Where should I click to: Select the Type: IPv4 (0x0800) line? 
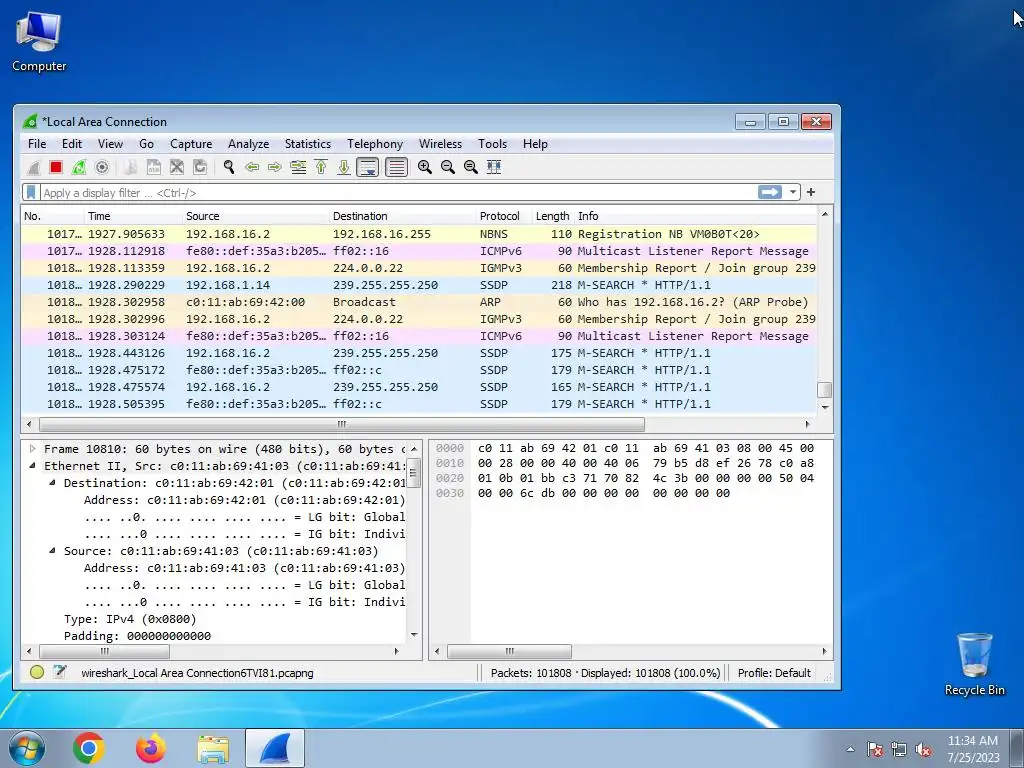(130, 618)
